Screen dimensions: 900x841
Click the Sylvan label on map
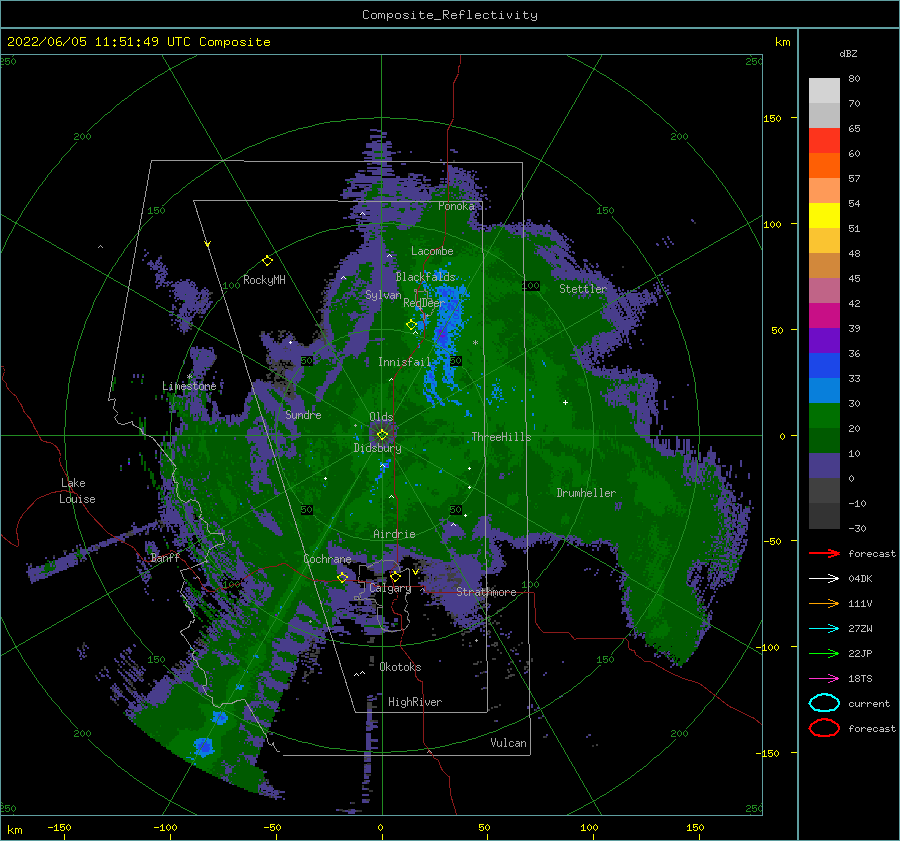383,295
